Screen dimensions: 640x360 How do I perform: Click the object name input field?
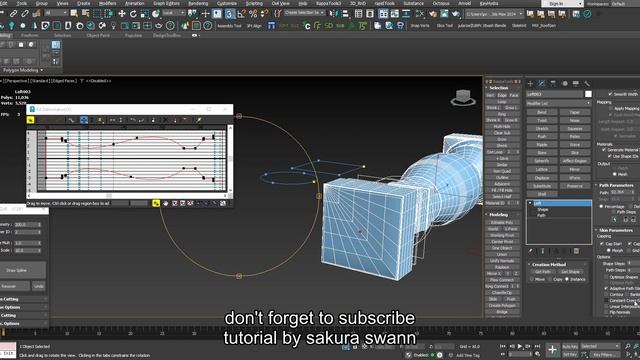(555, 94)
